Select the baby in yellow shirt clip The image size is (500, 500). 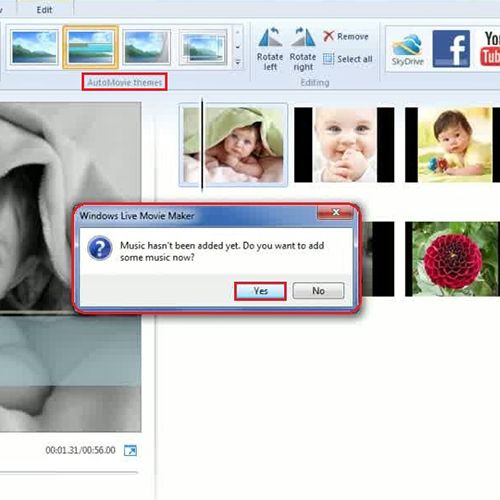tap(452, 145)
